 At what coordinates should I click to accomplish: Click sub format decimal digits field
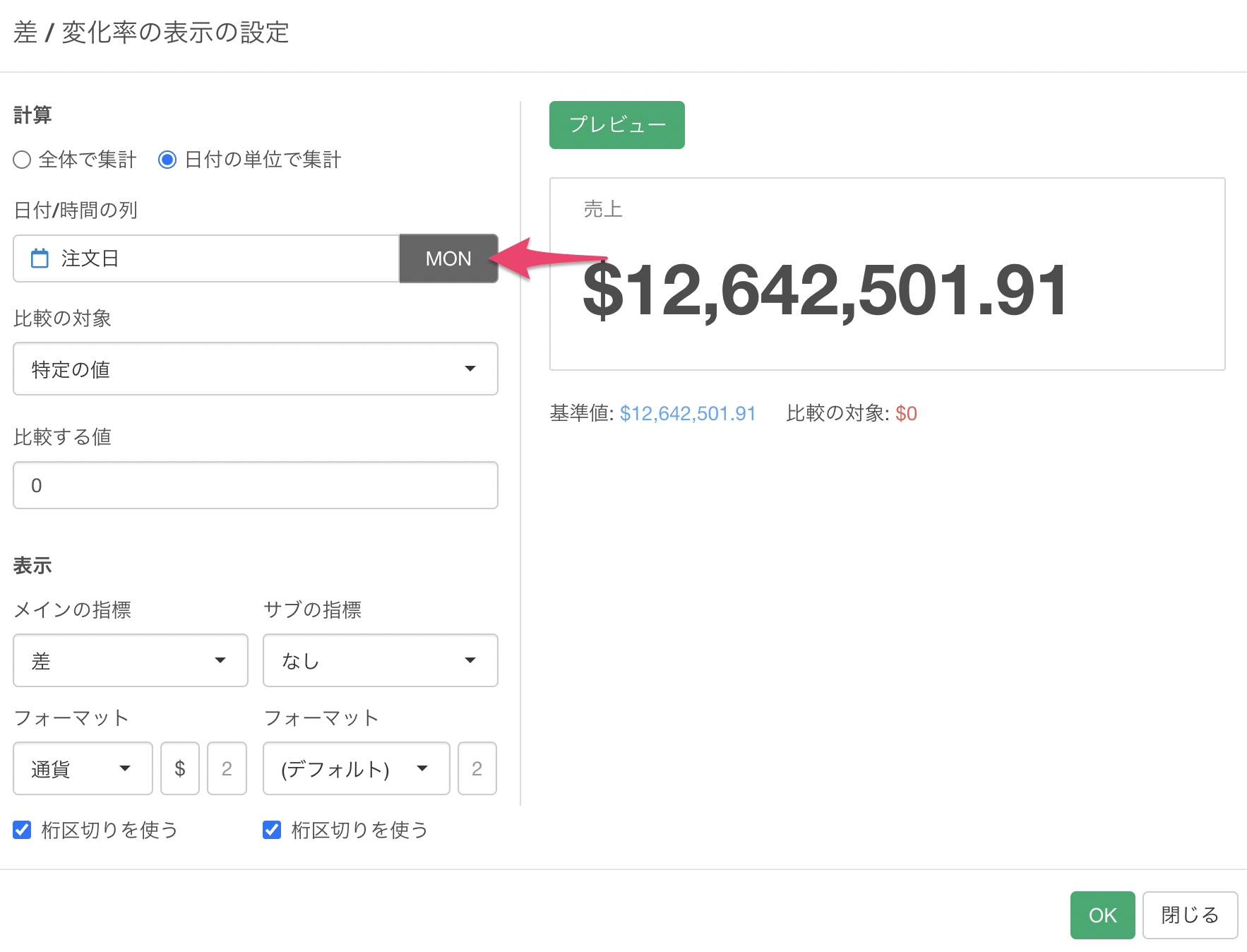[x=477, y=768]
